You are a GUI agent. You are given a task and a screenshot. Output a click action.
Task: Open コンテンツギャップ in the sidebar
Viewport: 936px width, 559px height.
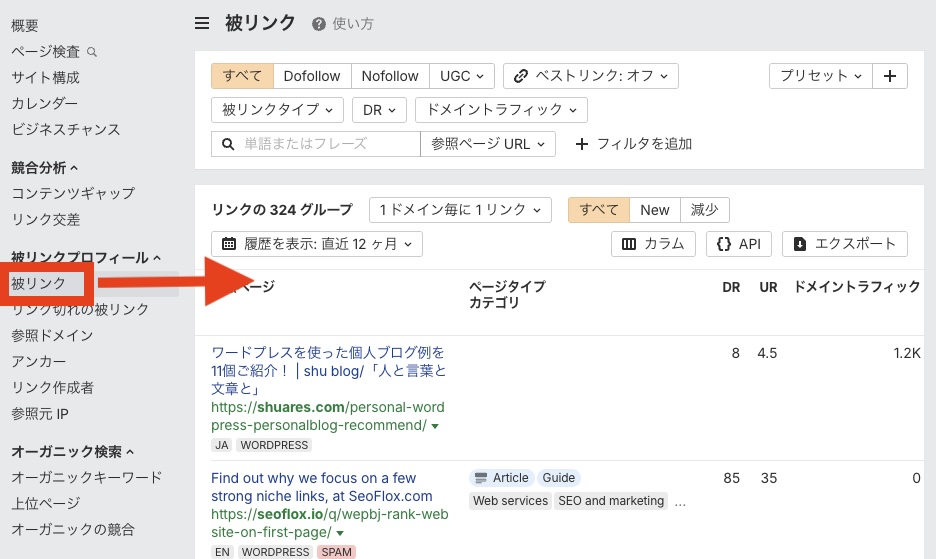click(73, 194)
